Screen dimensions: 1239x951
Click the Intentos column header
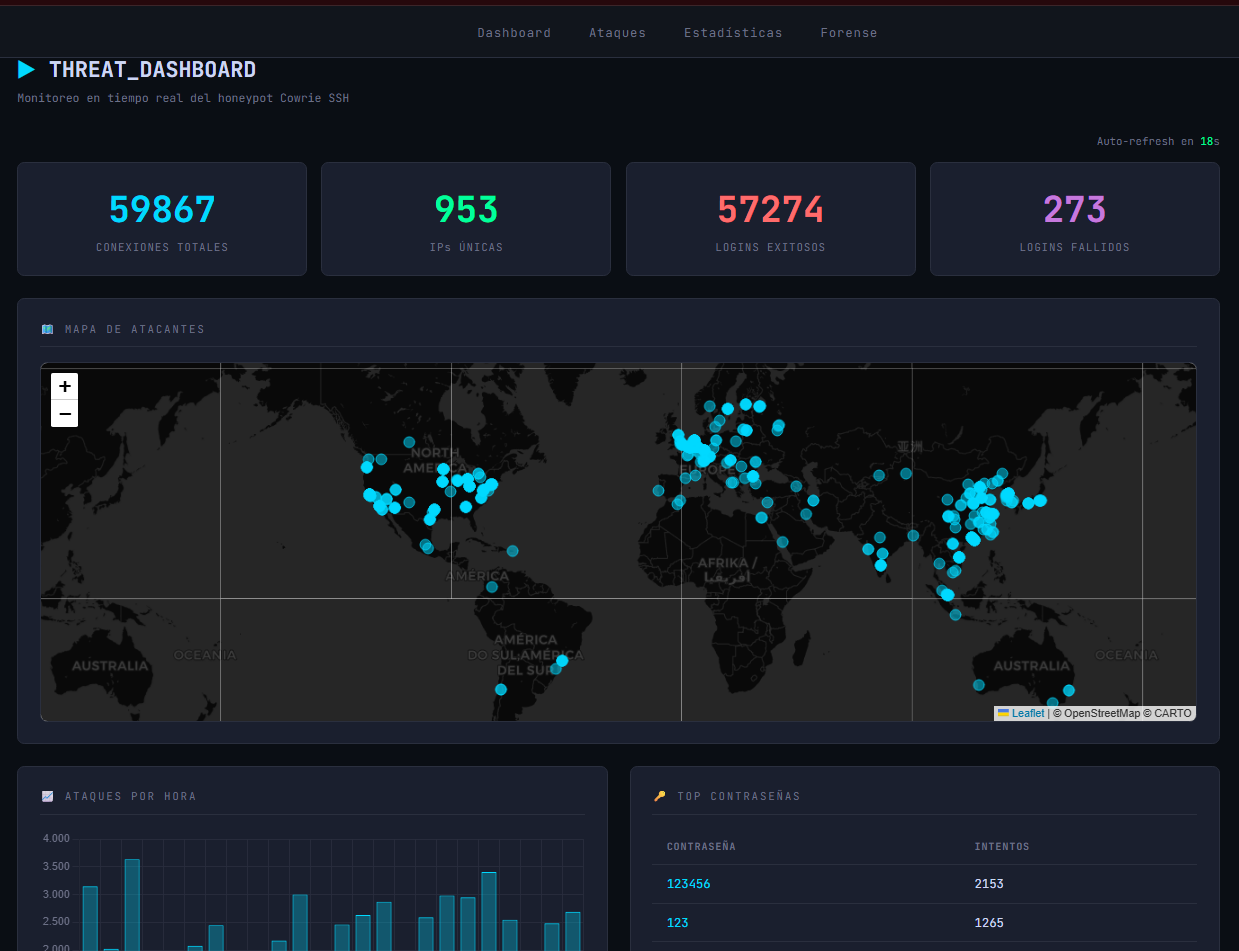click(x=1002, y=847)
